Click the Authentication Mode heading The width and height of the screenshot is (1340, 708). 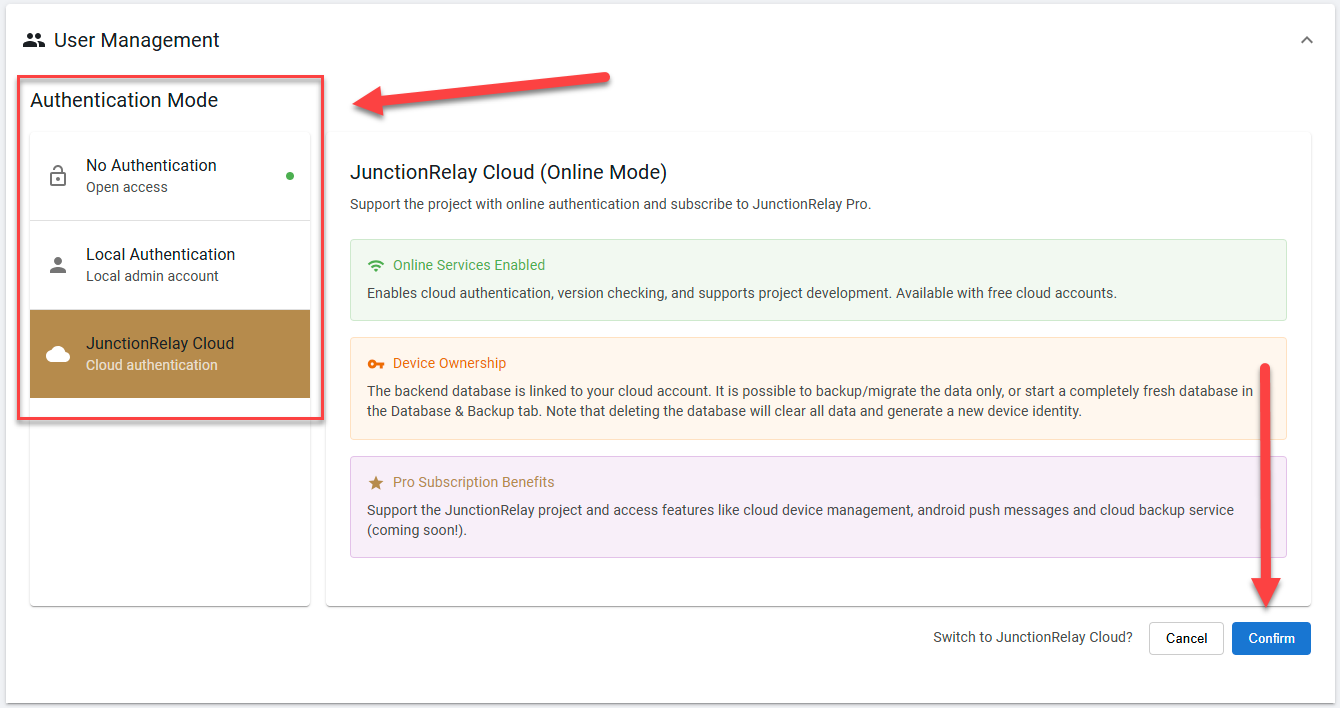tap(124, 100)
